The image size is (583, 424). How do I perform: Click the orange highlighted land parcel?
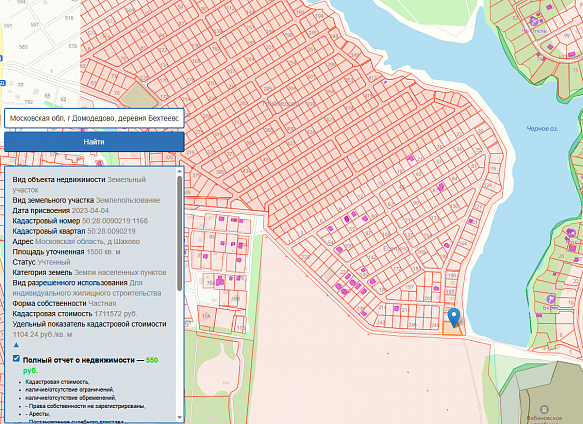(452, 329)
